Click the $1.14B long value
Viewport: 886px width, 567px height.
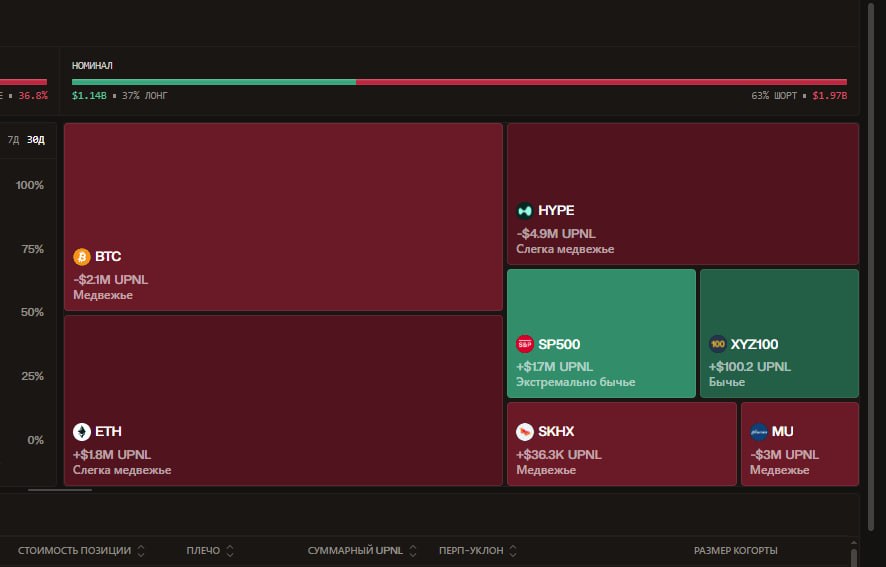[x=89, y=96]
